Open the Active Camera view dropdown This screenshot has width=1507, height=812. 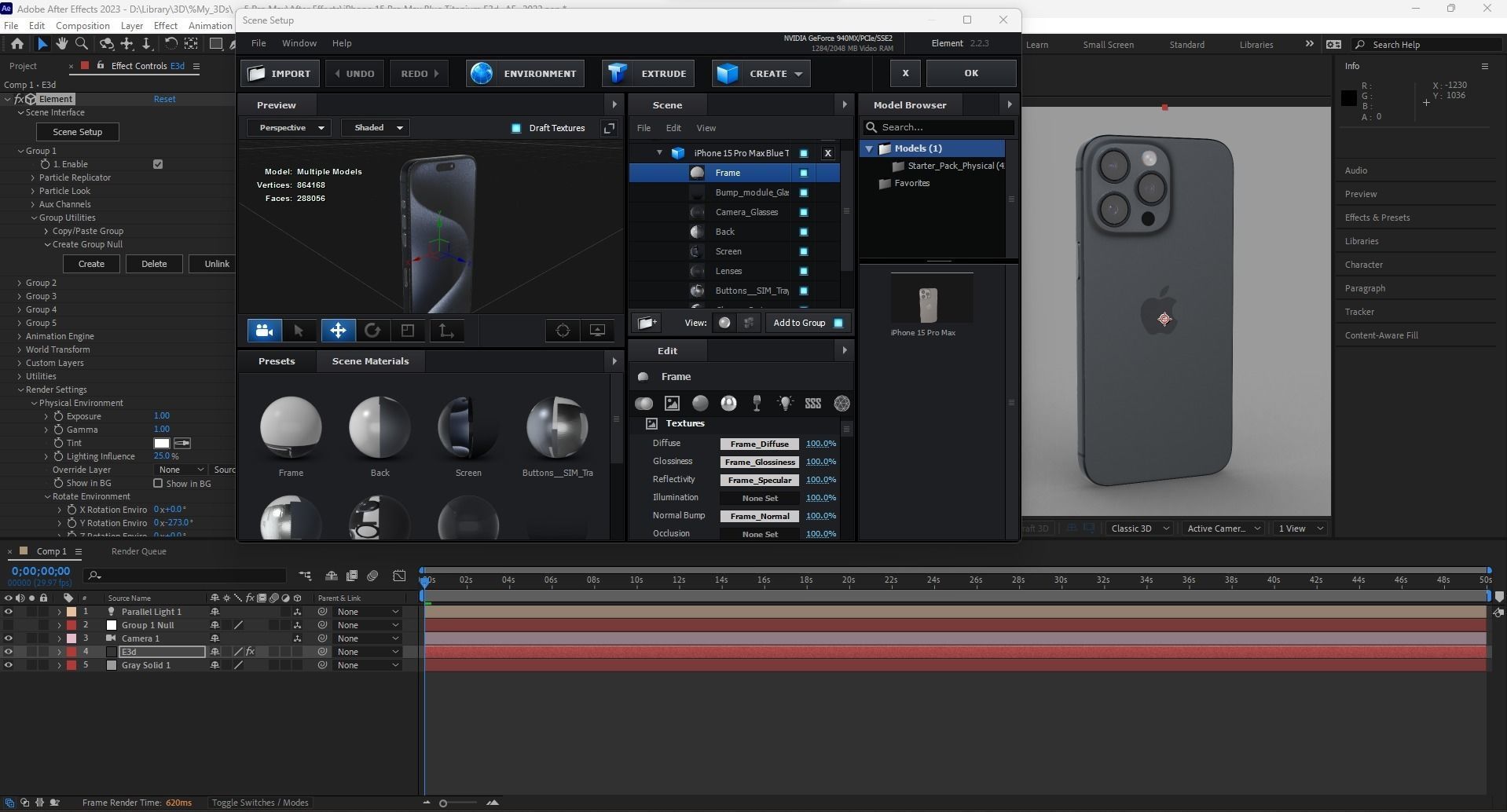[x=1223, y=529]
